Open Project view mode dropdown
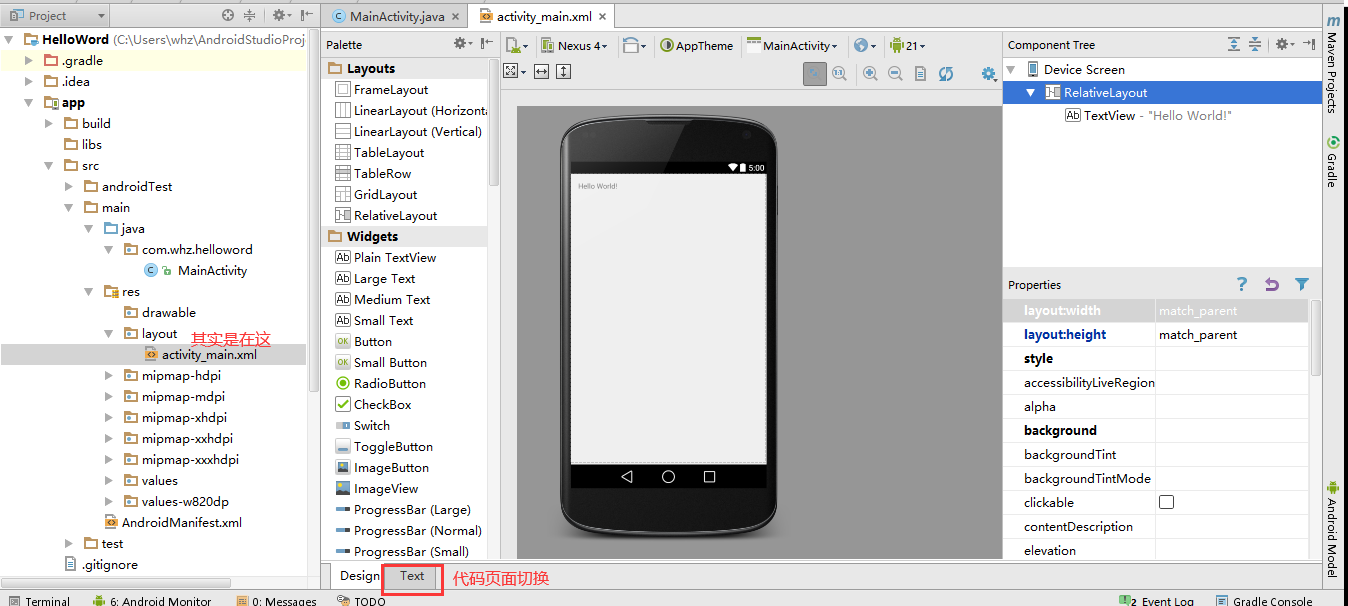The width and height of the screenshot is (1348, 606). pos(58,15)
